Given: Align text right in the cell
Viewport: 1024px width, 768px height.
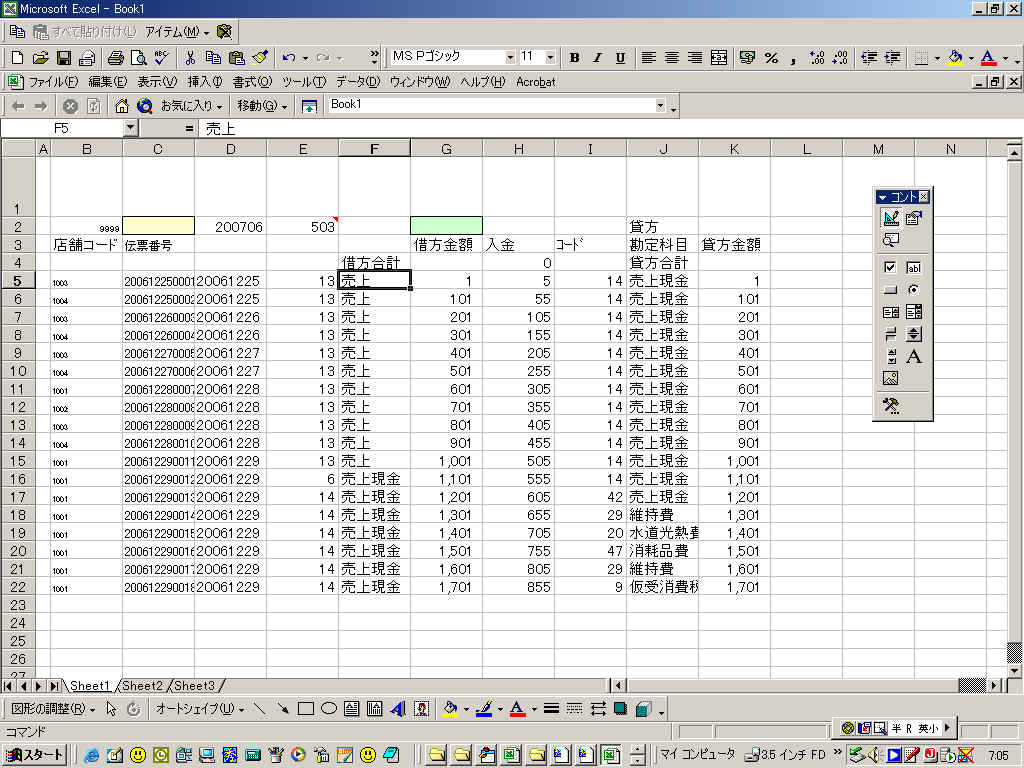Looking at the screenshot, I should pyautogui.click(x=695, y=57).
